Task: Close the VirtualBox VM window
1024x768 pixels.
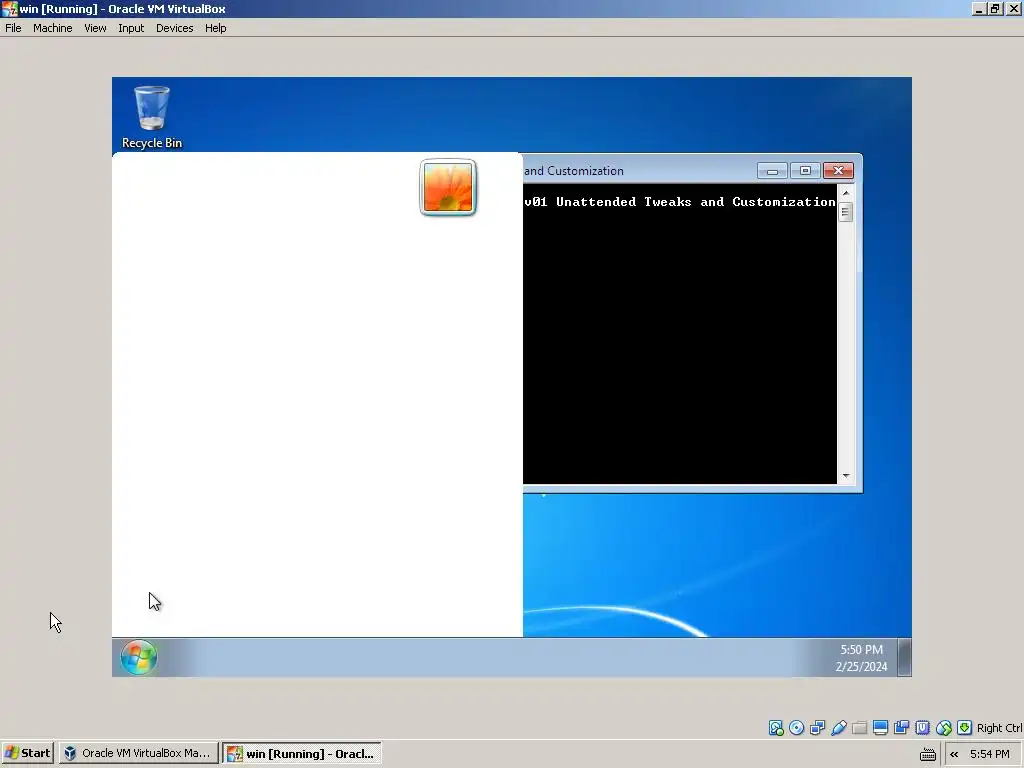Action: (x=1013, y=8)
